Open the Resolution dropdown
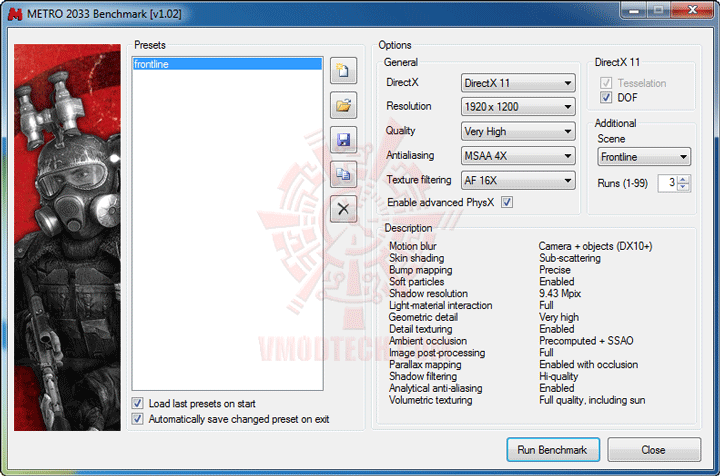720x476 pixels. click(x=518, y=107)
